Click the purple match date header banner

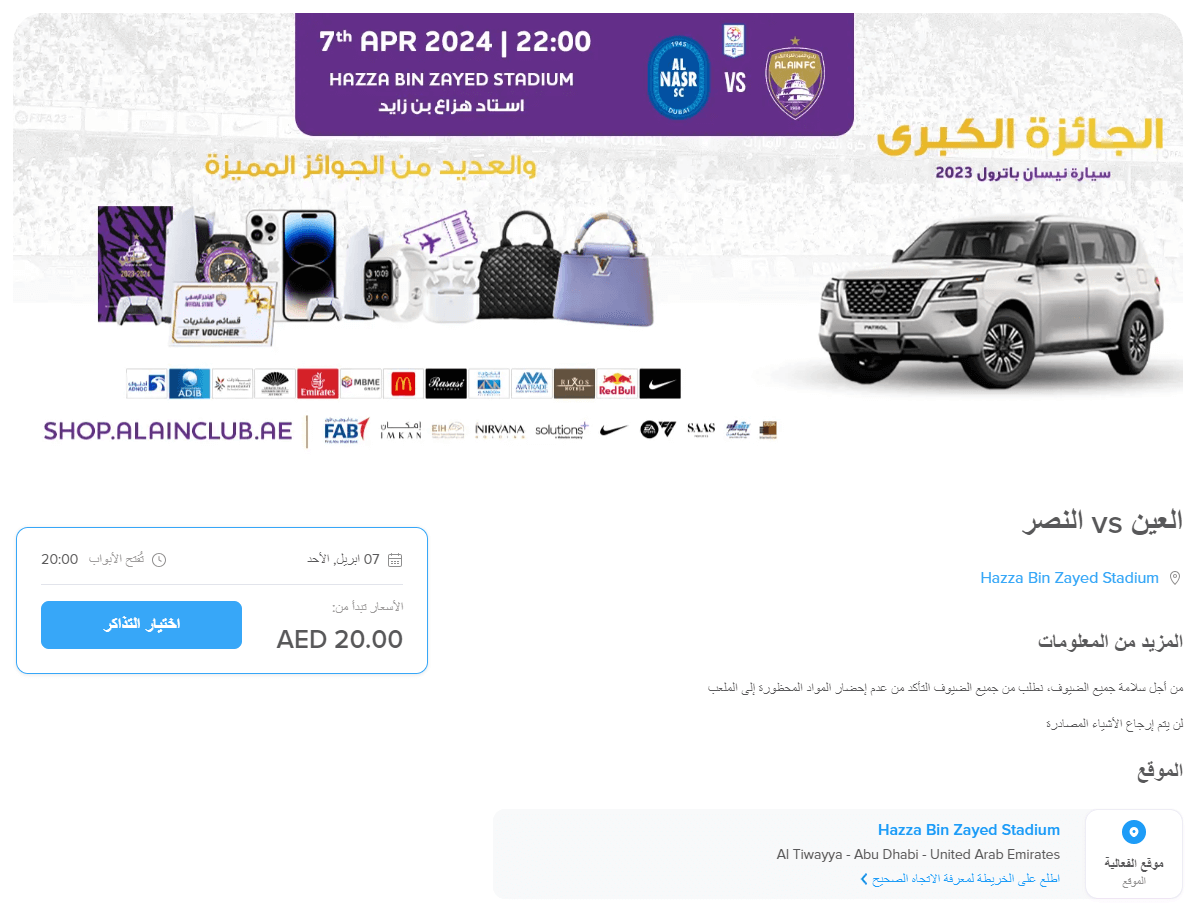574,74
